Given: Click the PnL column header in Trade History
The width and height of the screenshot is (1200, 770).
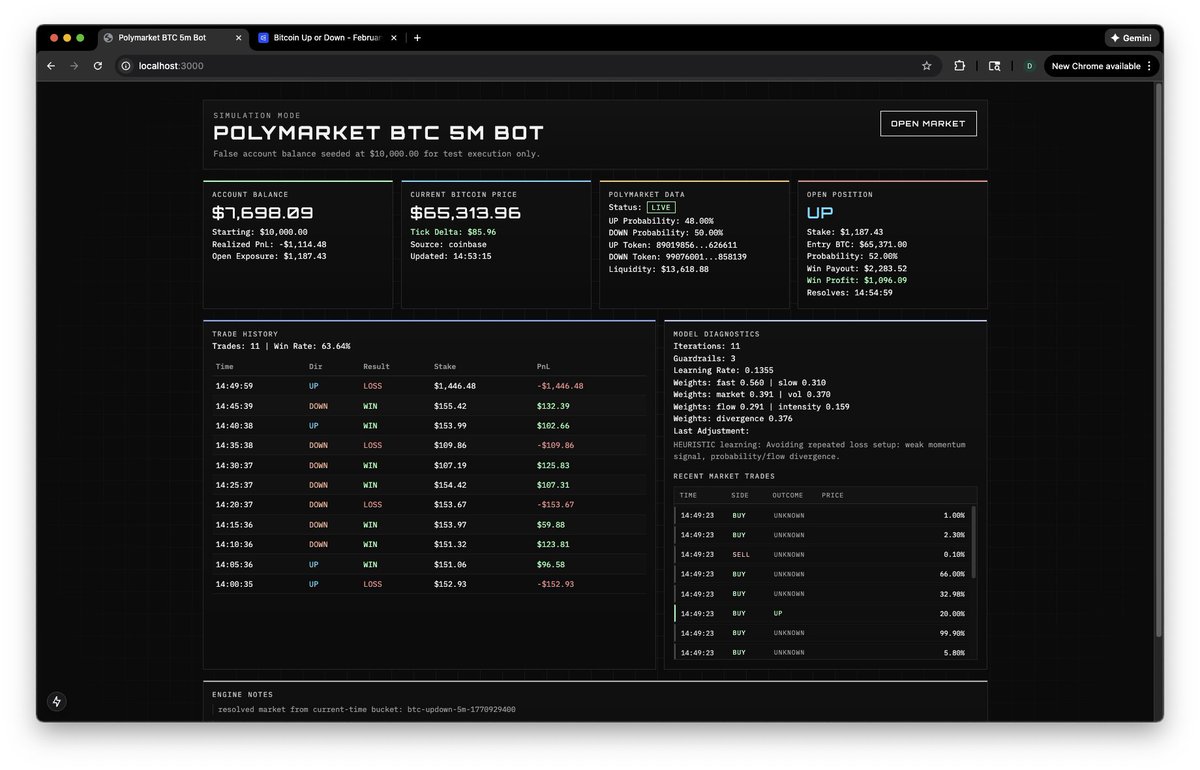Looking at the screenshot, I should tap(543, 367).
